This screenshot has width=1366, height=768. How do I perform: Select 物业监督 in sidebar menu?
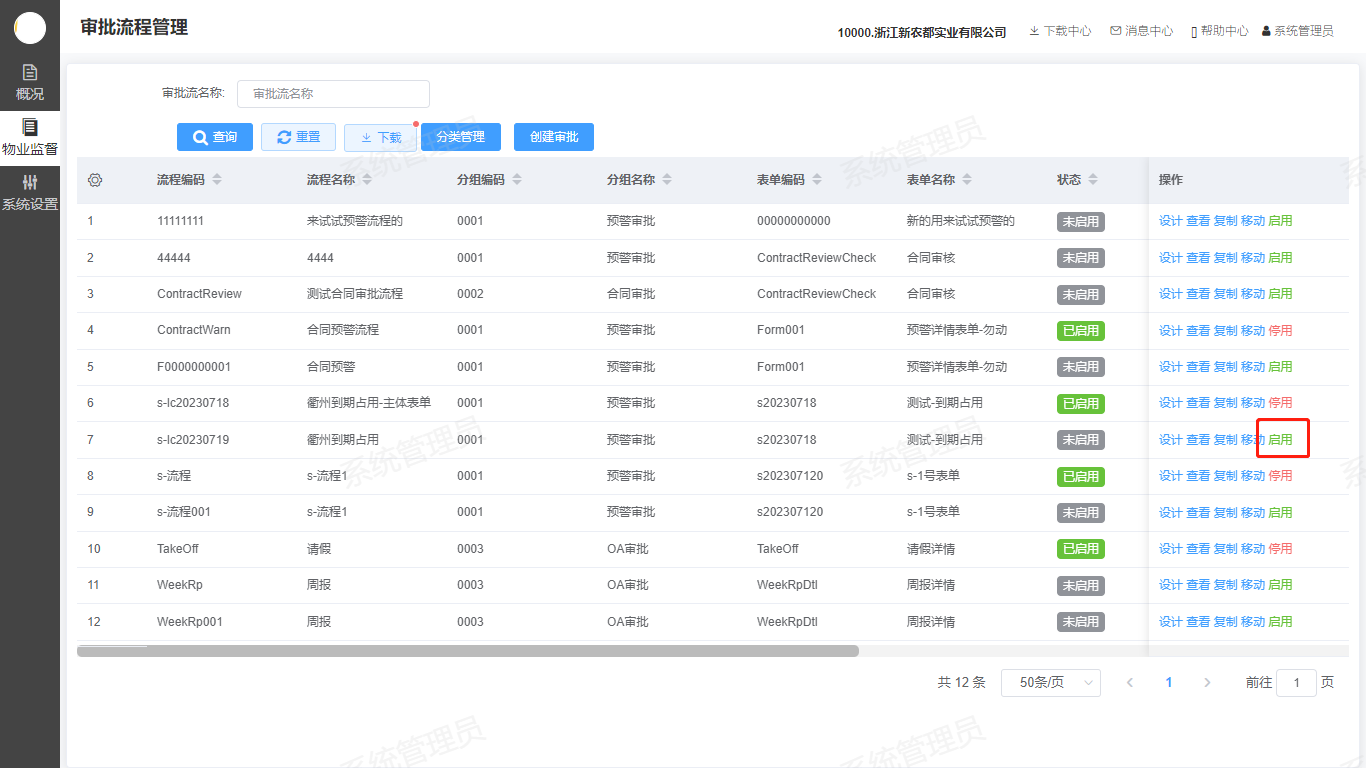tap(30, 138)
